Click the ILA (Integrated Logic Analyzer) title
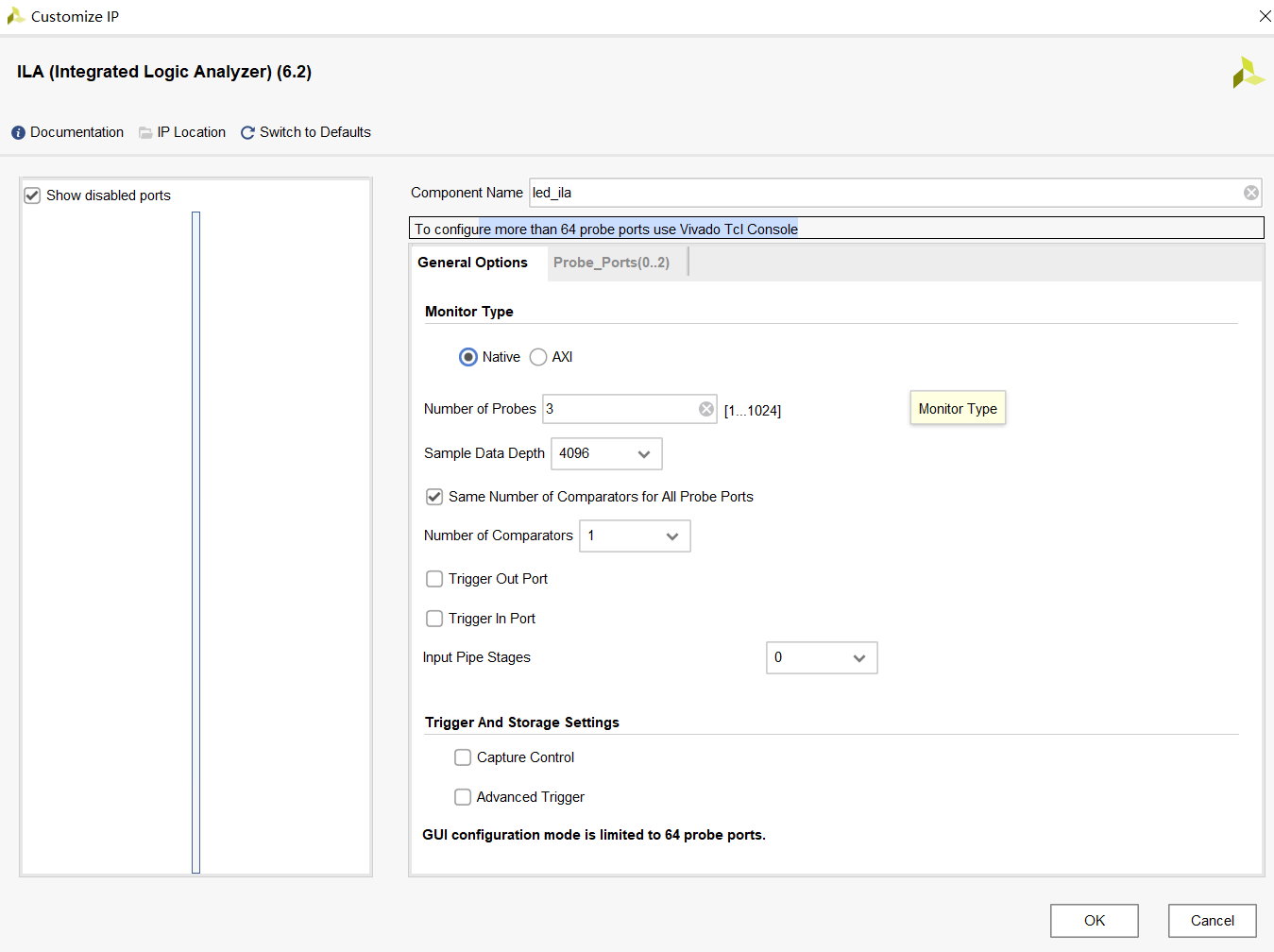Screen dimensions: 1274x952 pyautogui.click(x=164, y=72)
